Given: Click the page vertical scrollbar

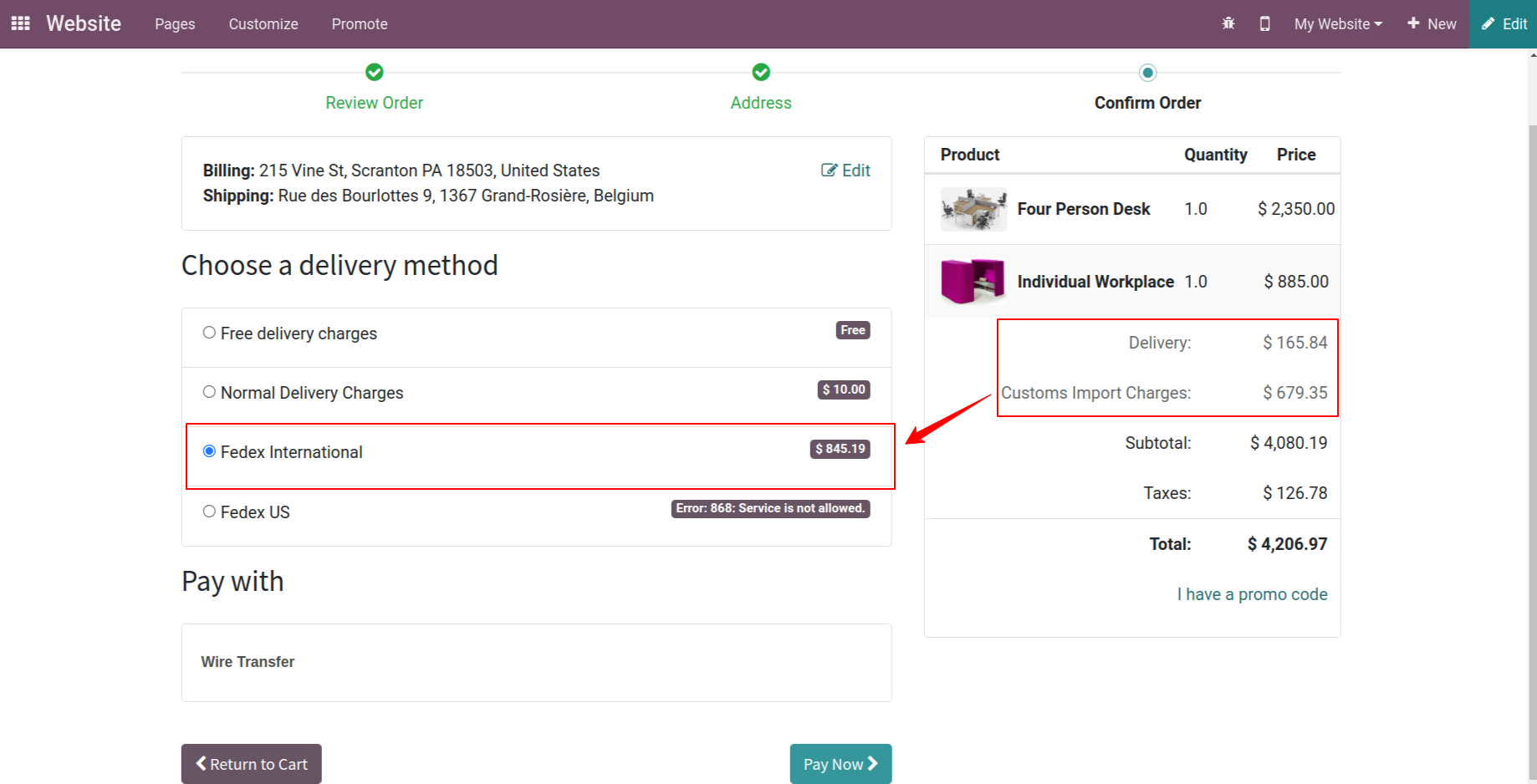Looking at the screenshot, I should pyautogui.click(x=1532, y=451).
